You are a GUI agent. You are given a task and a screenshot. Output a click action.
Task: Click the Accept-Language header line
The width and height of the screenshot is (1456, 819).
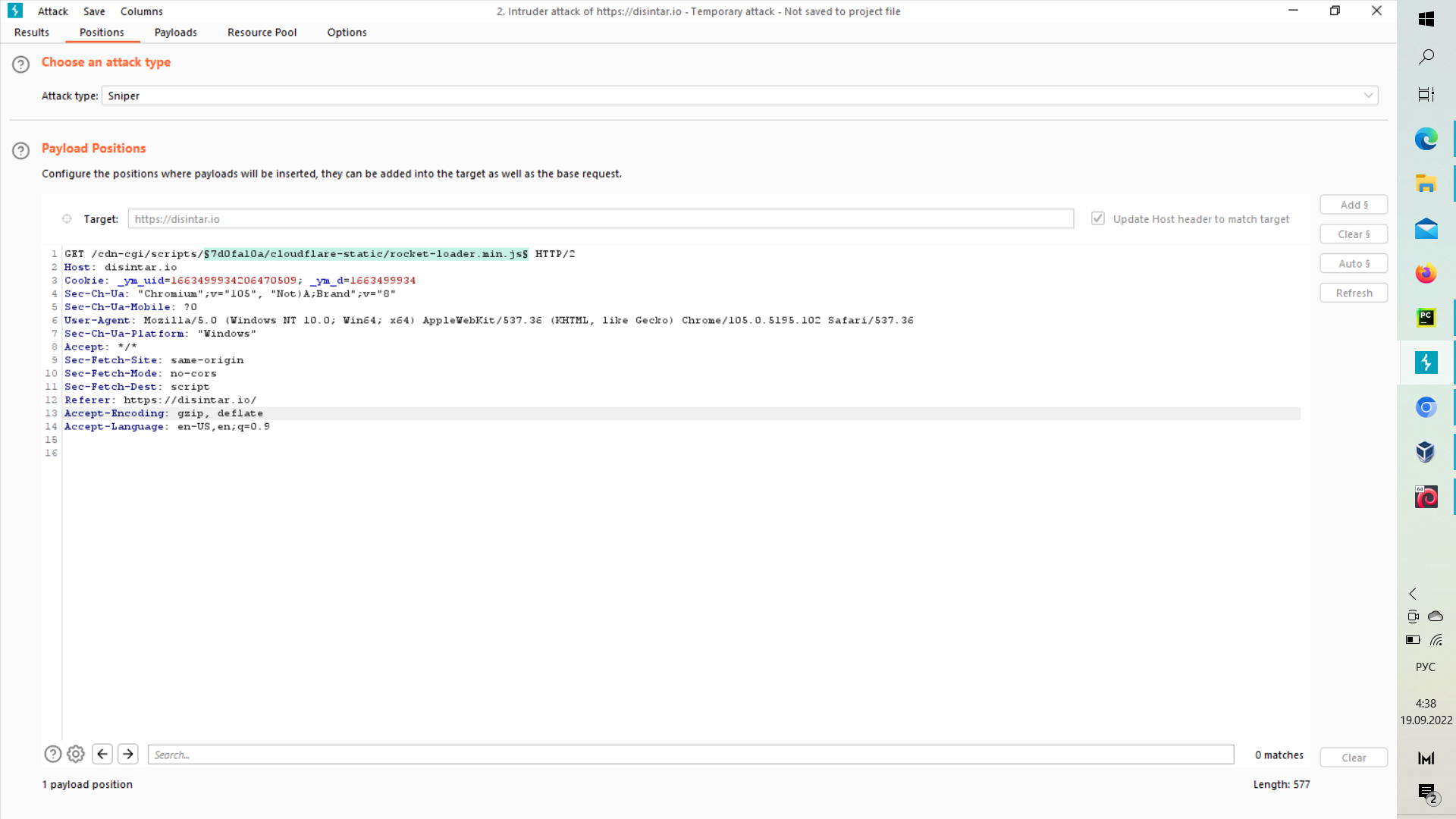pyautogui.click(x=167, y=427)
